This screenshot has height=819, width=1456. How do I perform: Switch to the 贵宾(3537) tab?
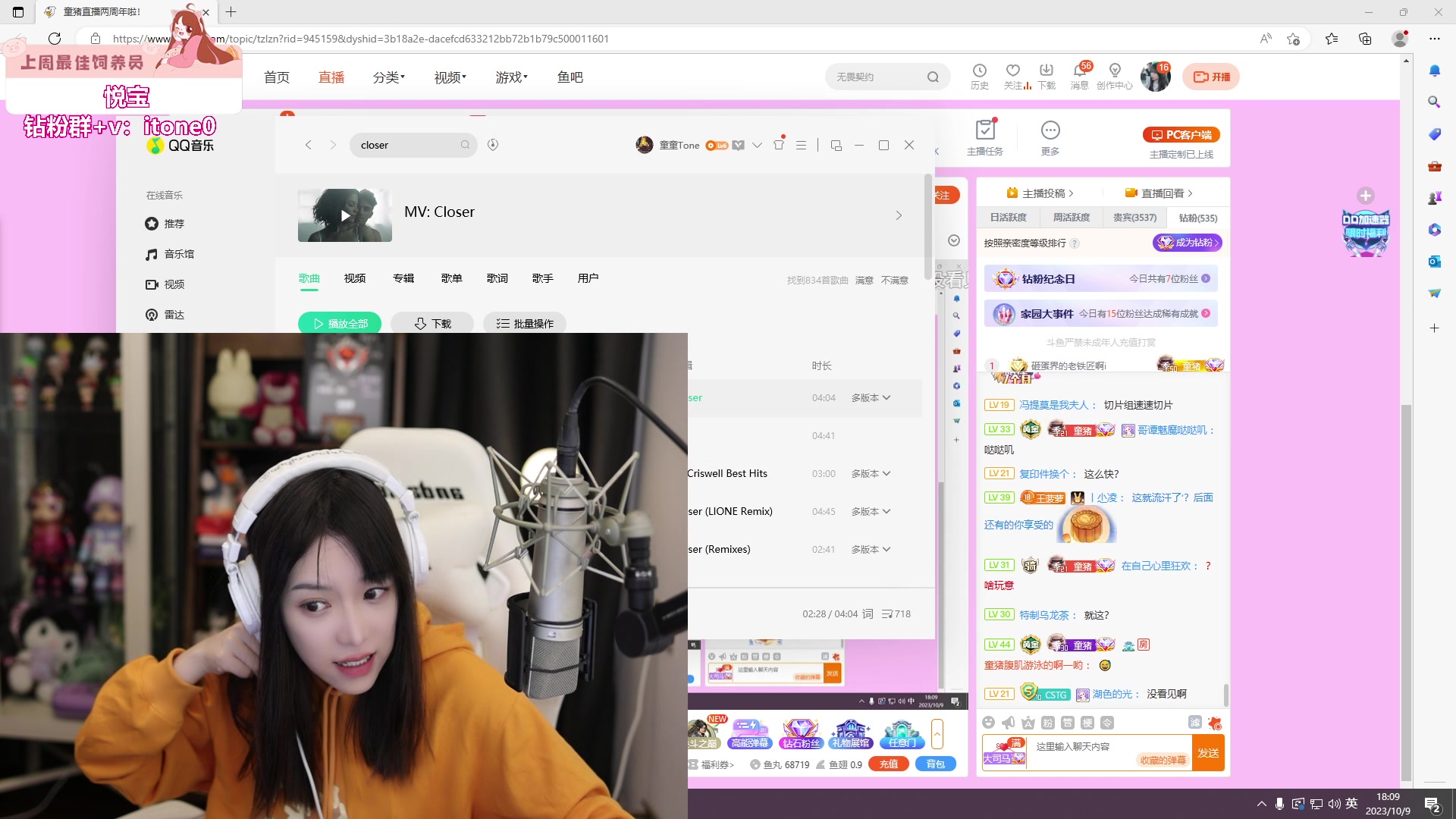[1134, 218]
